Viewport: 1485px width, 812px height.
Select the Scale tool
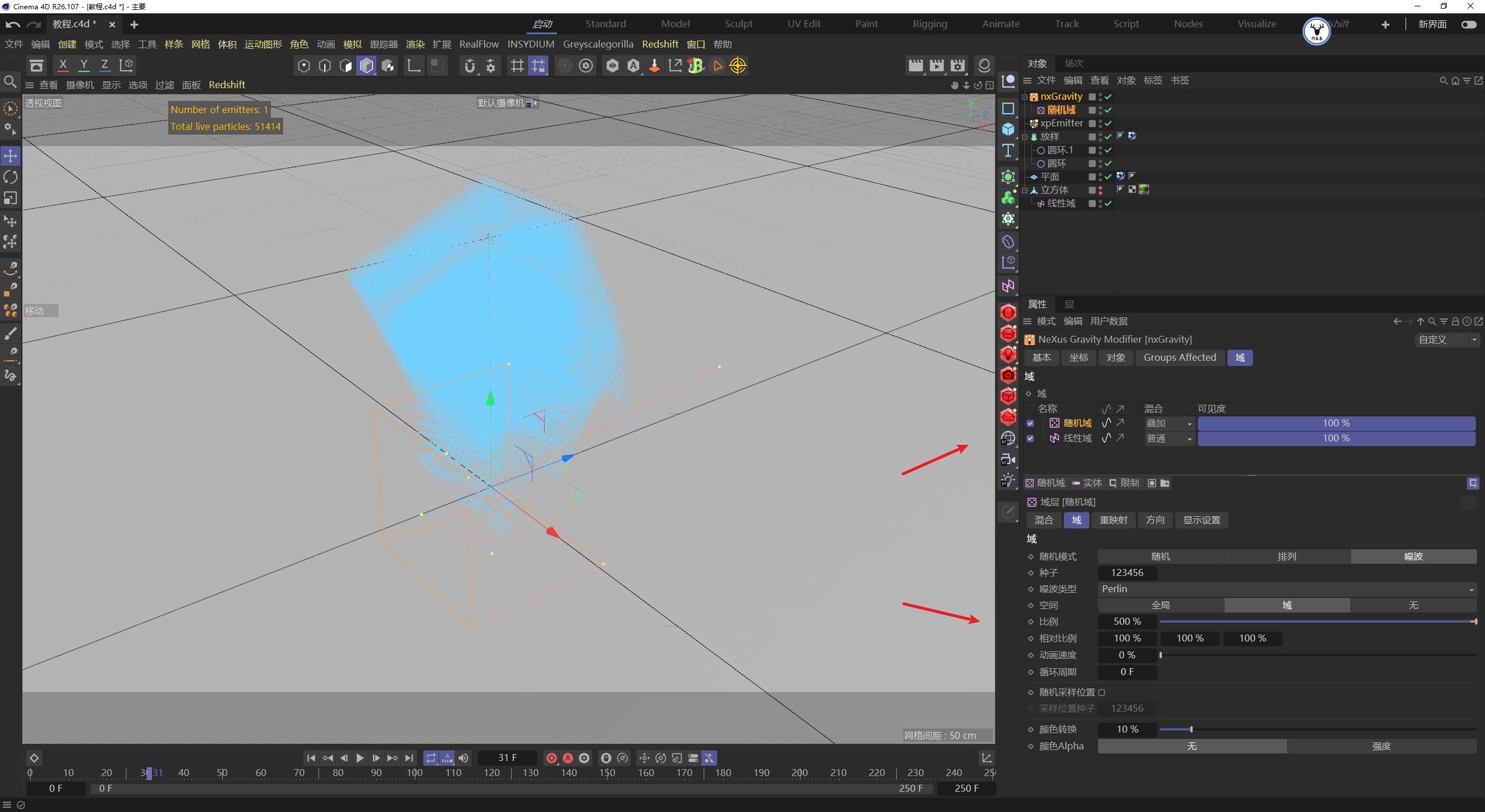click(x=10, y=198)
